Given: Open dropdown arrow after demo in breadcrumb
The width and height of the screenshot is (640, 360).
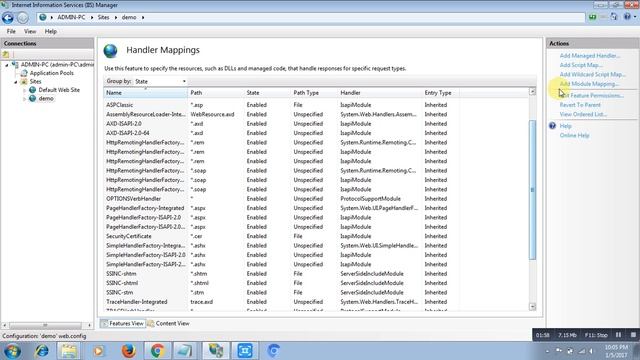Looking at the screenshot, I should click(143, 18).
